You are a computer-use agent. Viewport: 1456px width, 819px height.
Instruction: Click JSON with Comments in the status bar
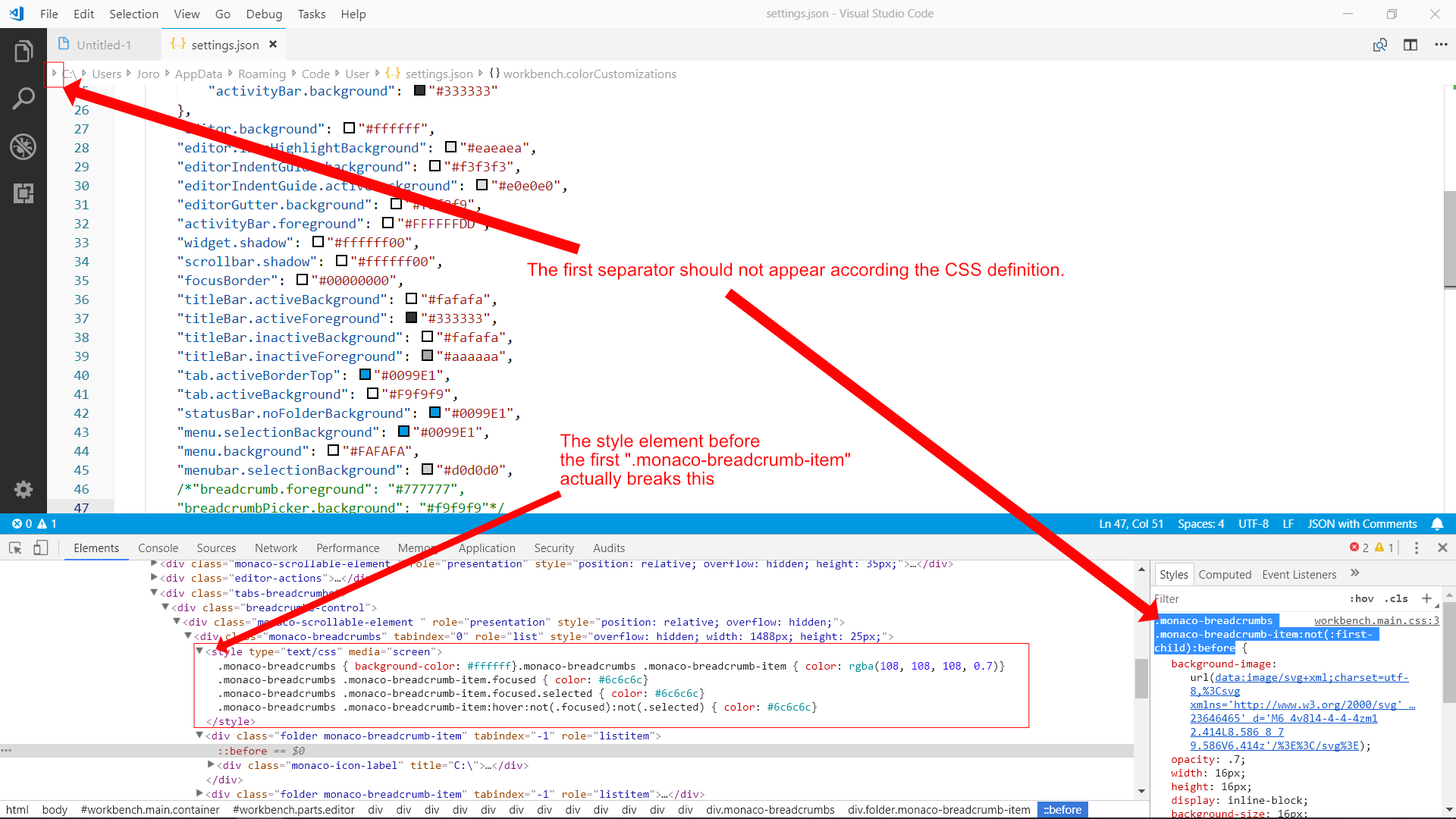[x=1361, y=523]
